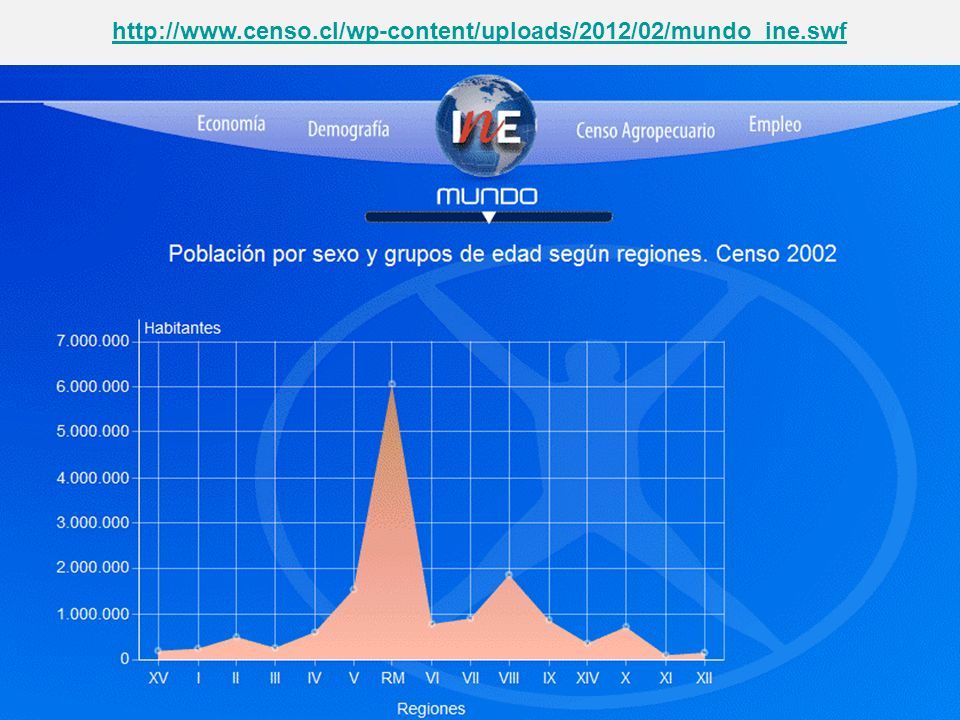The width and height of the screenshot is (960, 720).
Task: Open the Demografía menu item
Action: [x=348, y=129]
